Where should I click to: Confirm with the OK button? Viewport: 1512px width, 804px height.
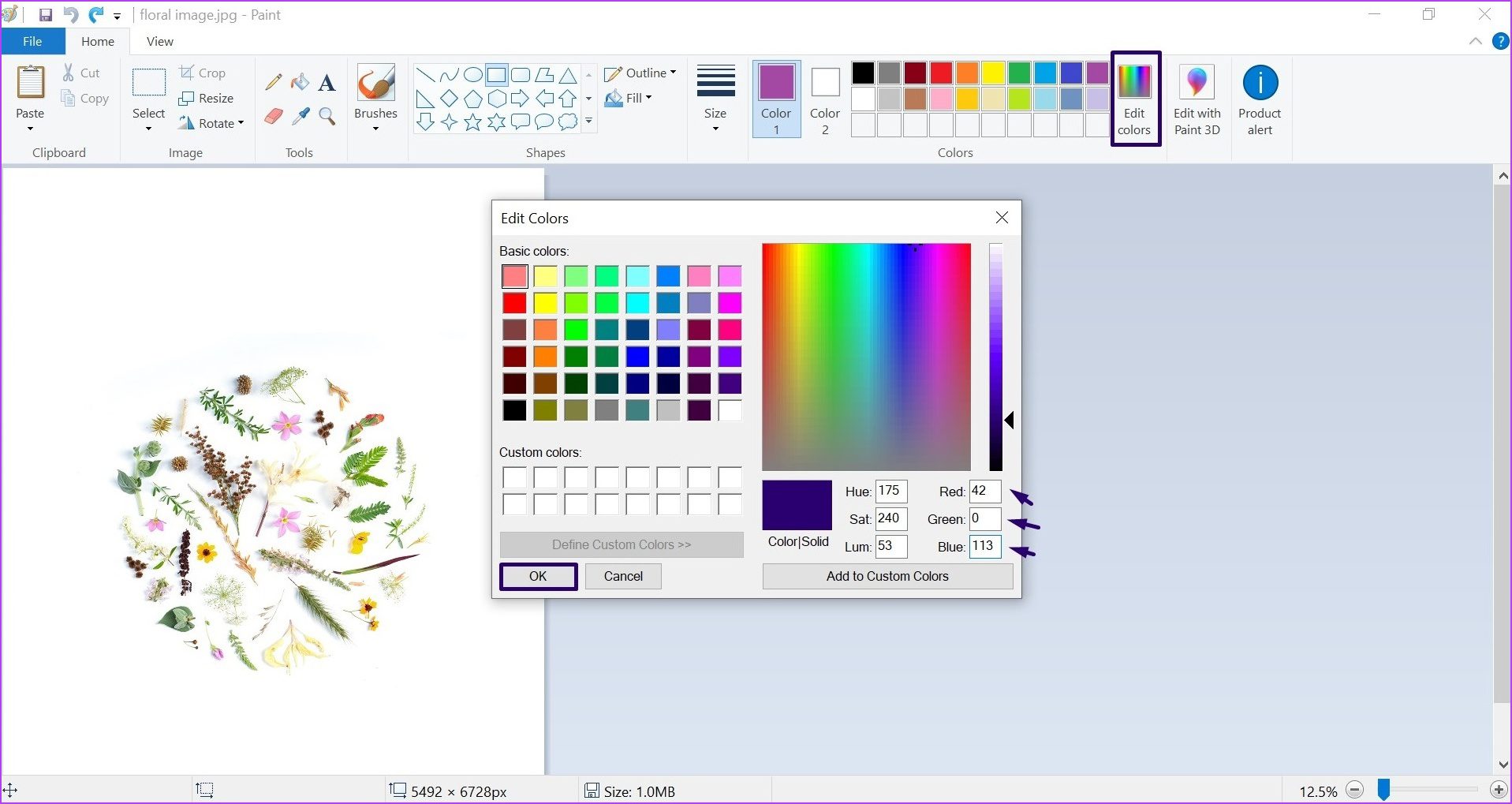pos(538,576)
